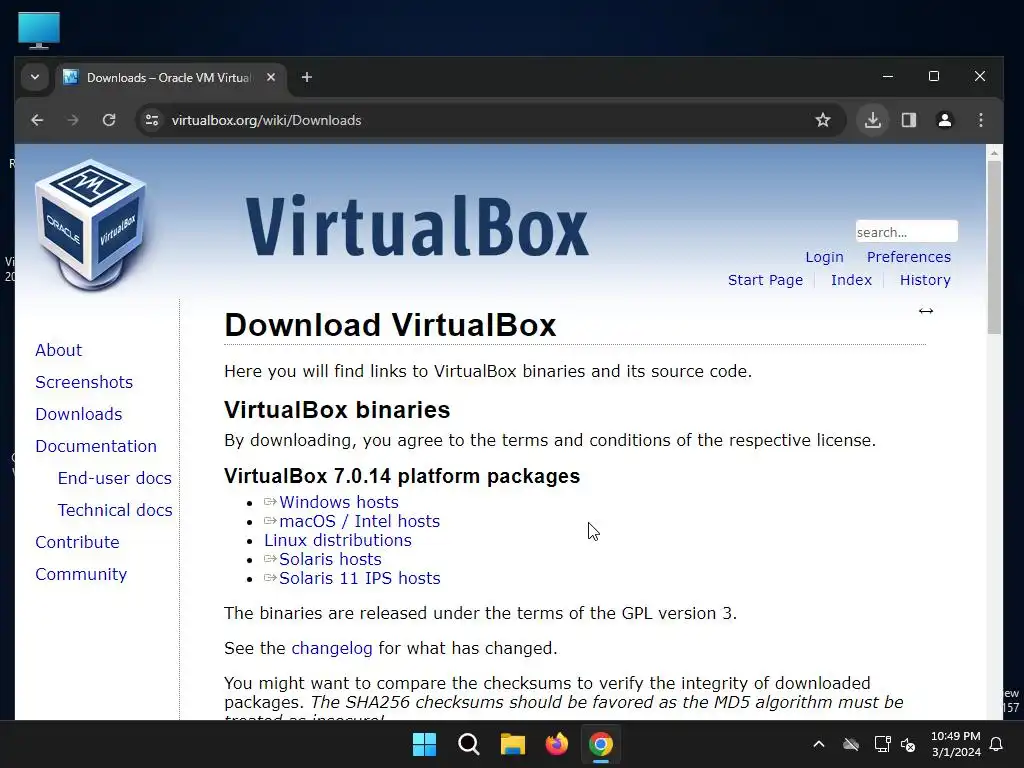Viewport: 1024px width, 768px height.
Task: Download the Solaris 11 IPS hosts package
Action: coord(360,578)
